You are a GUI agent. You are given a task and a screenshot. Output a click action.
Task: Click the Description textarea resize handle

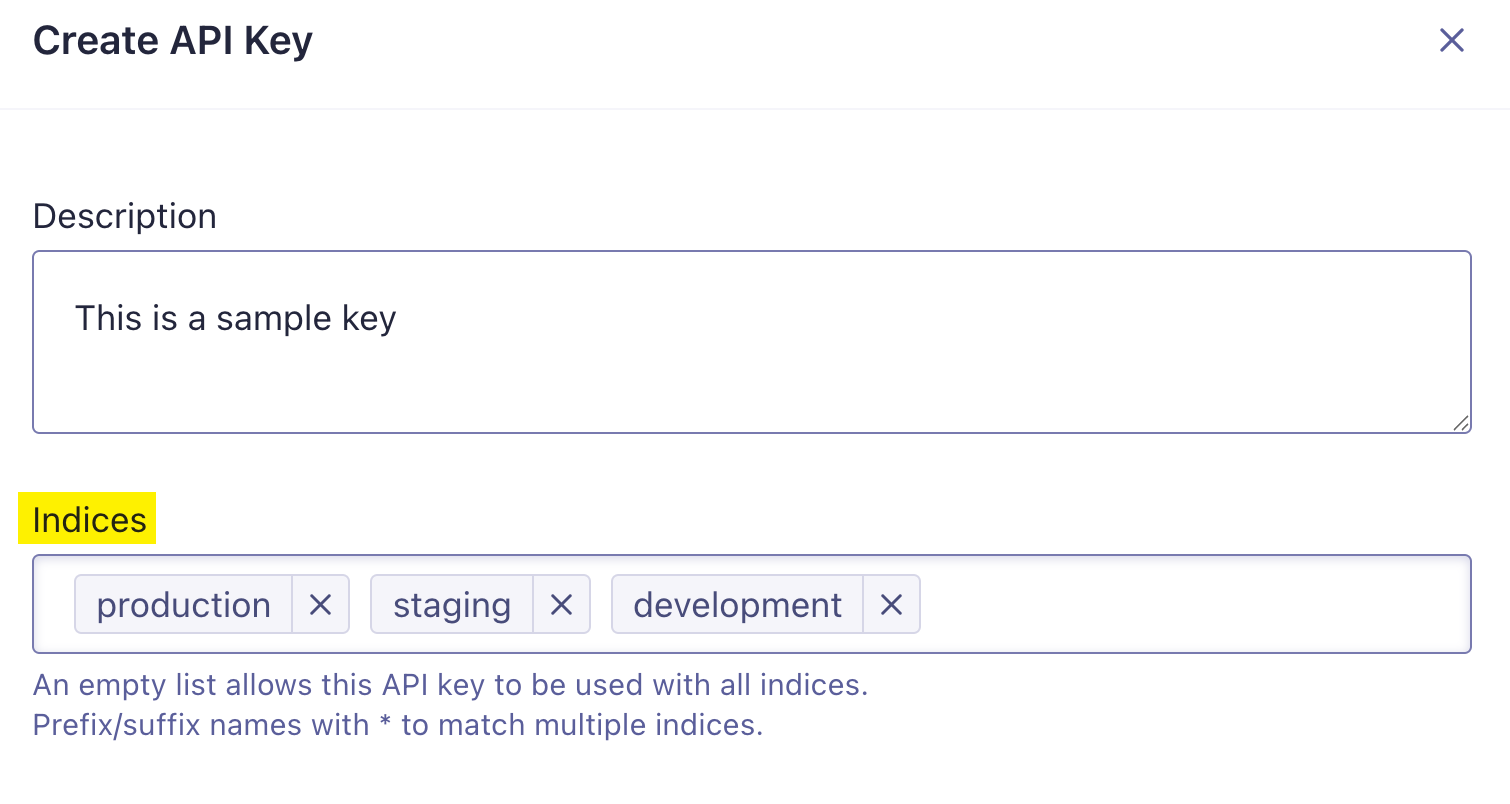coord(1461,423)
